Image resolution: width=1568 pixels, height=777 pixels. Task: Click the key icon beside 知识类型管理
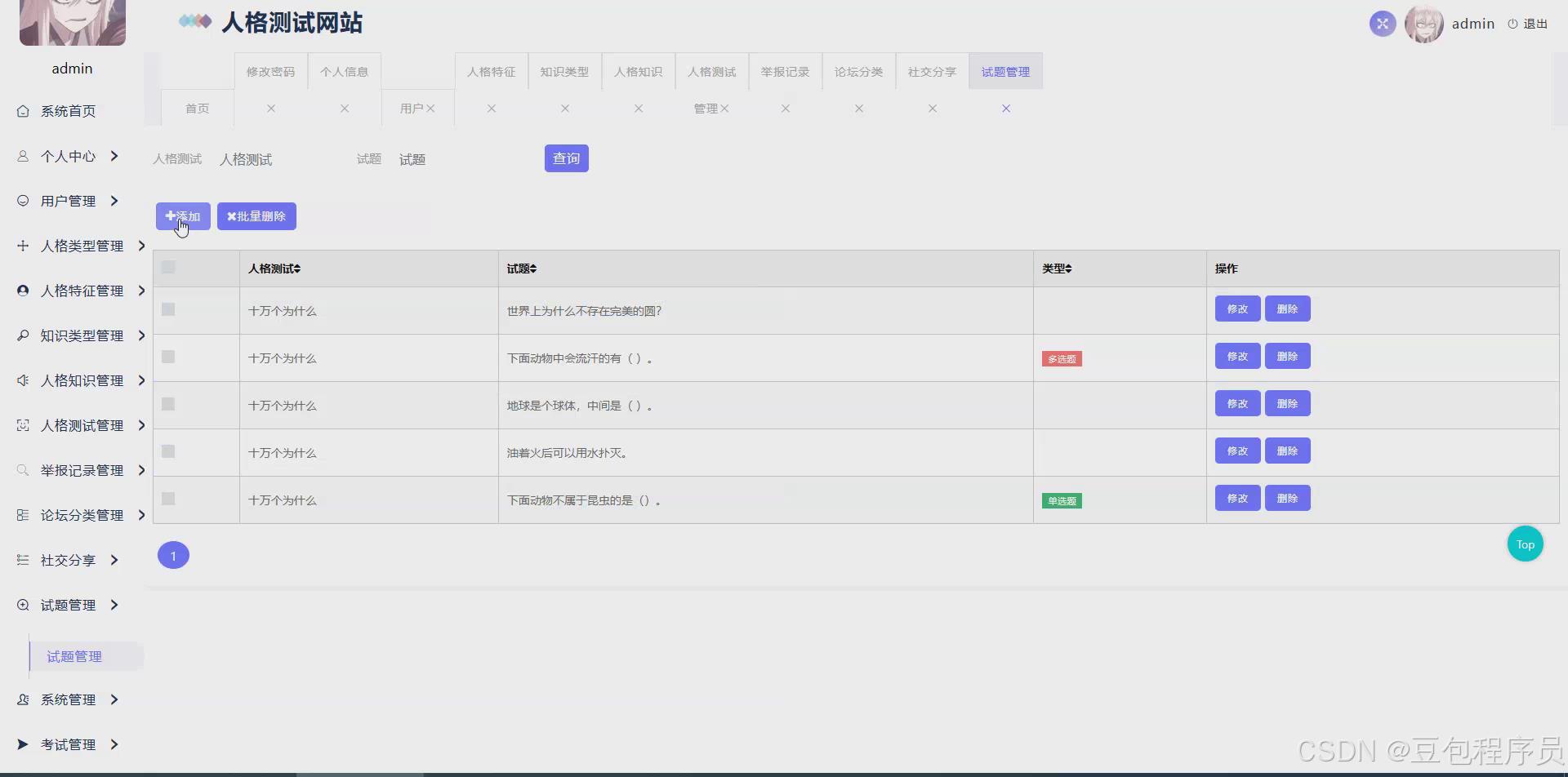tap(23, 335)
